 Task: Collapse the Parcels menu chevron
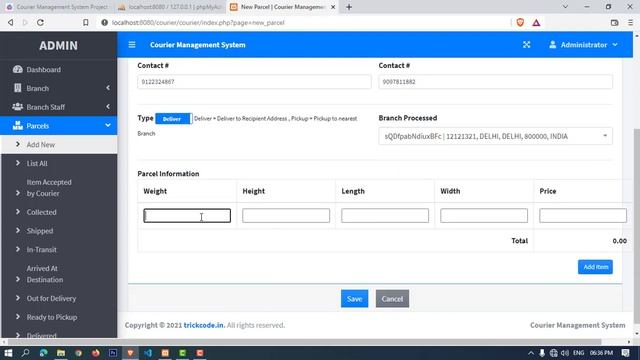pos(108,125)
